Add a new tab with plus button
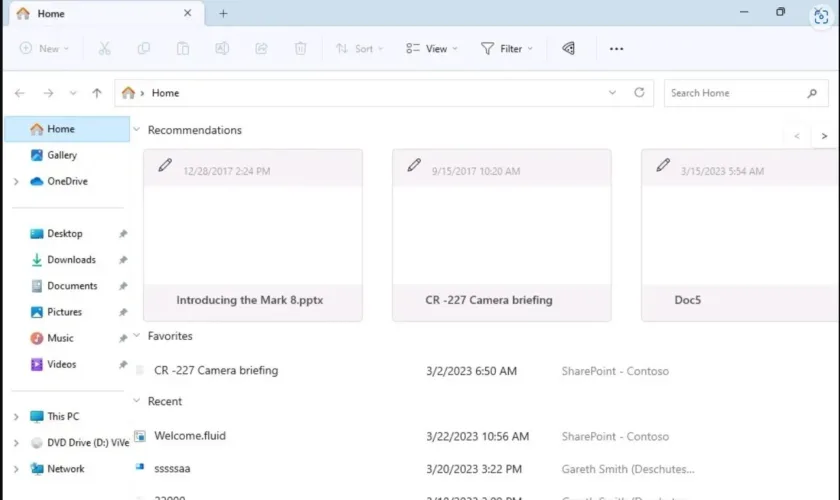Viewport: 840px width, 500px height. point(223,13)
